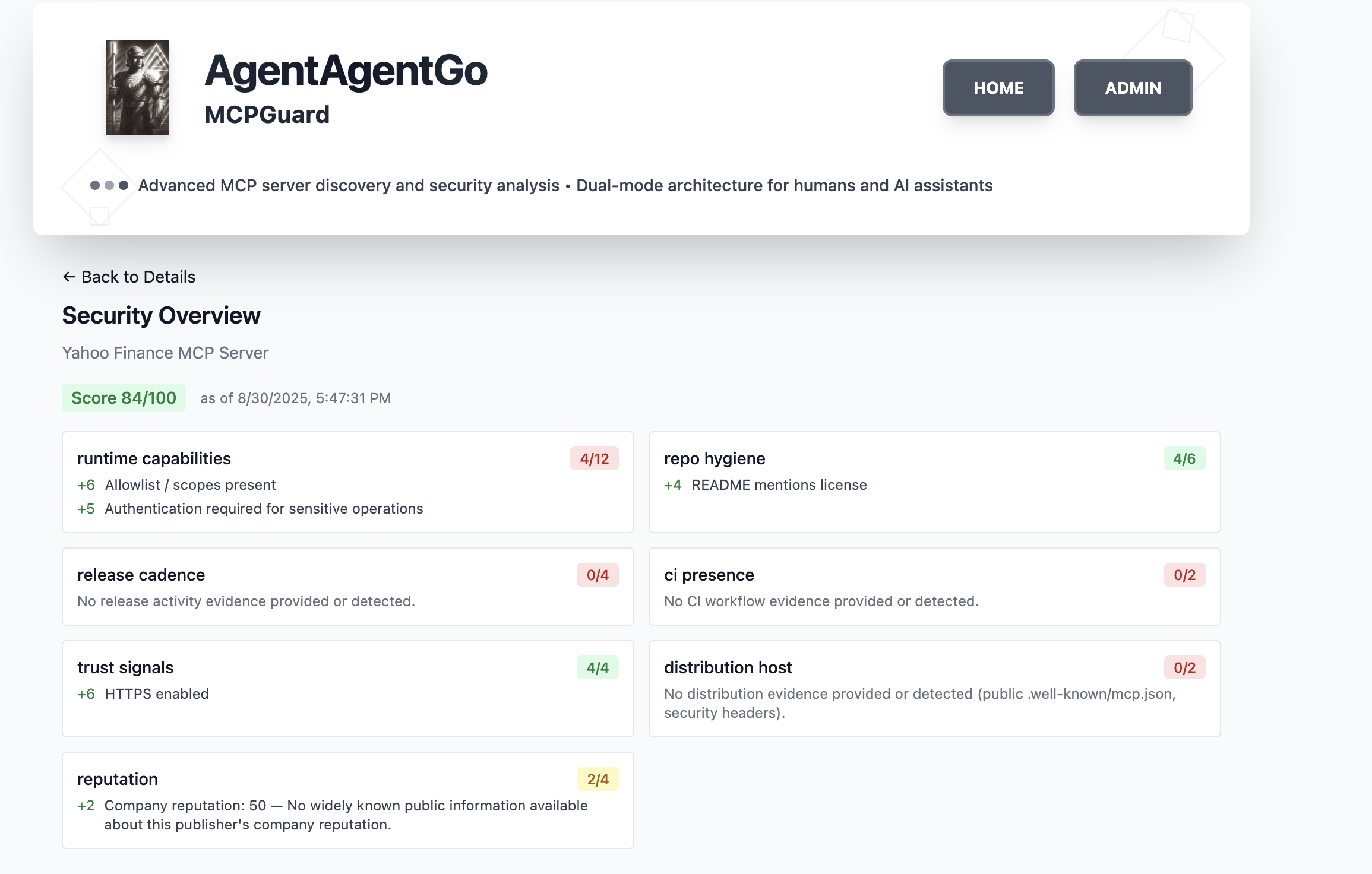The width and height of the screenshot is (1372, 874).
Task: Select the AgentAgentGo title heading
Action: coord(346,71)
